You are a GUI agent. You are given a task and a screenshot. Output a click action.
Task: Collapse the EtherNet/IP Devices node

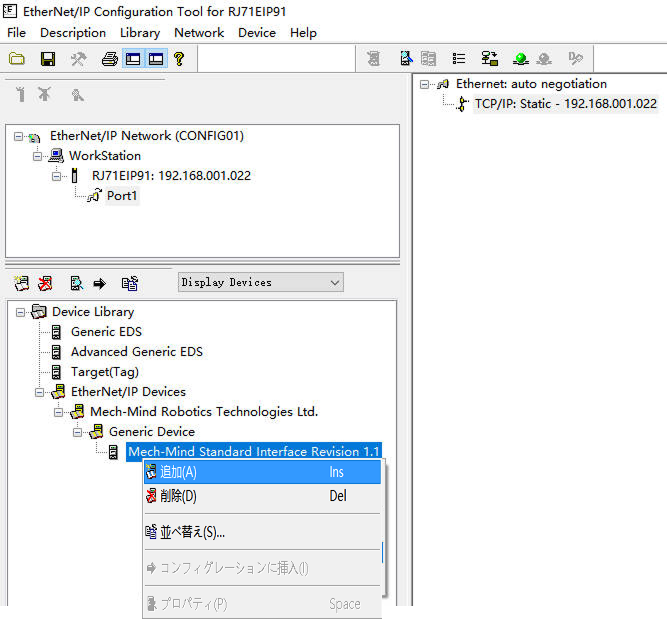tap(41, 392)
